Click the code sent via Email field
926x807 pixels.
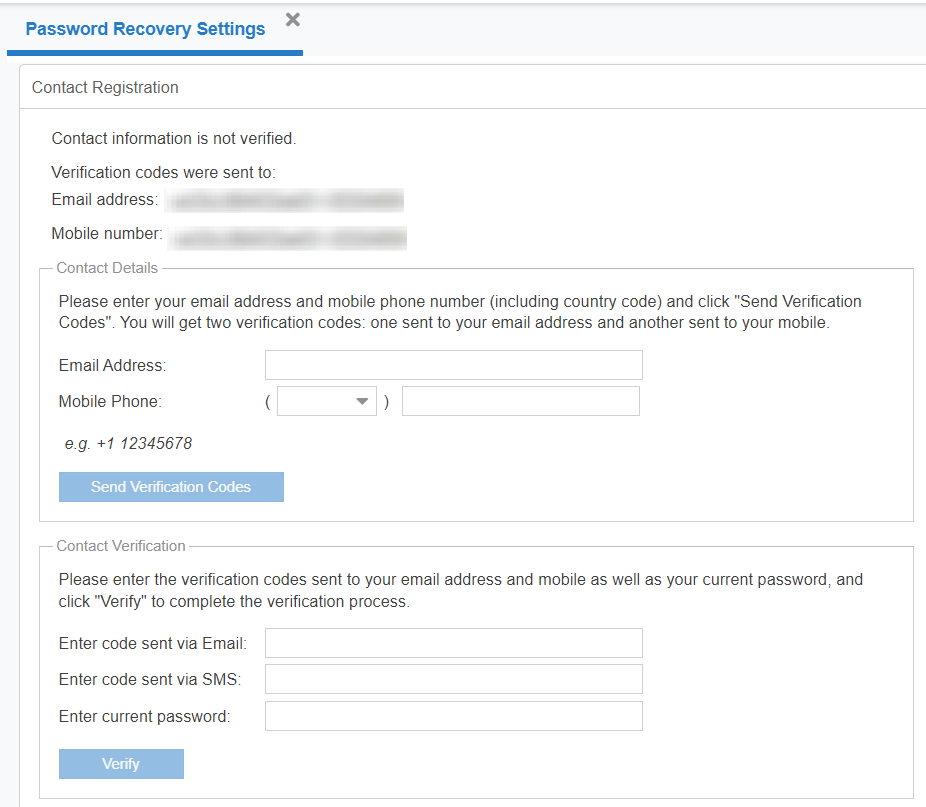coord(453,643)
